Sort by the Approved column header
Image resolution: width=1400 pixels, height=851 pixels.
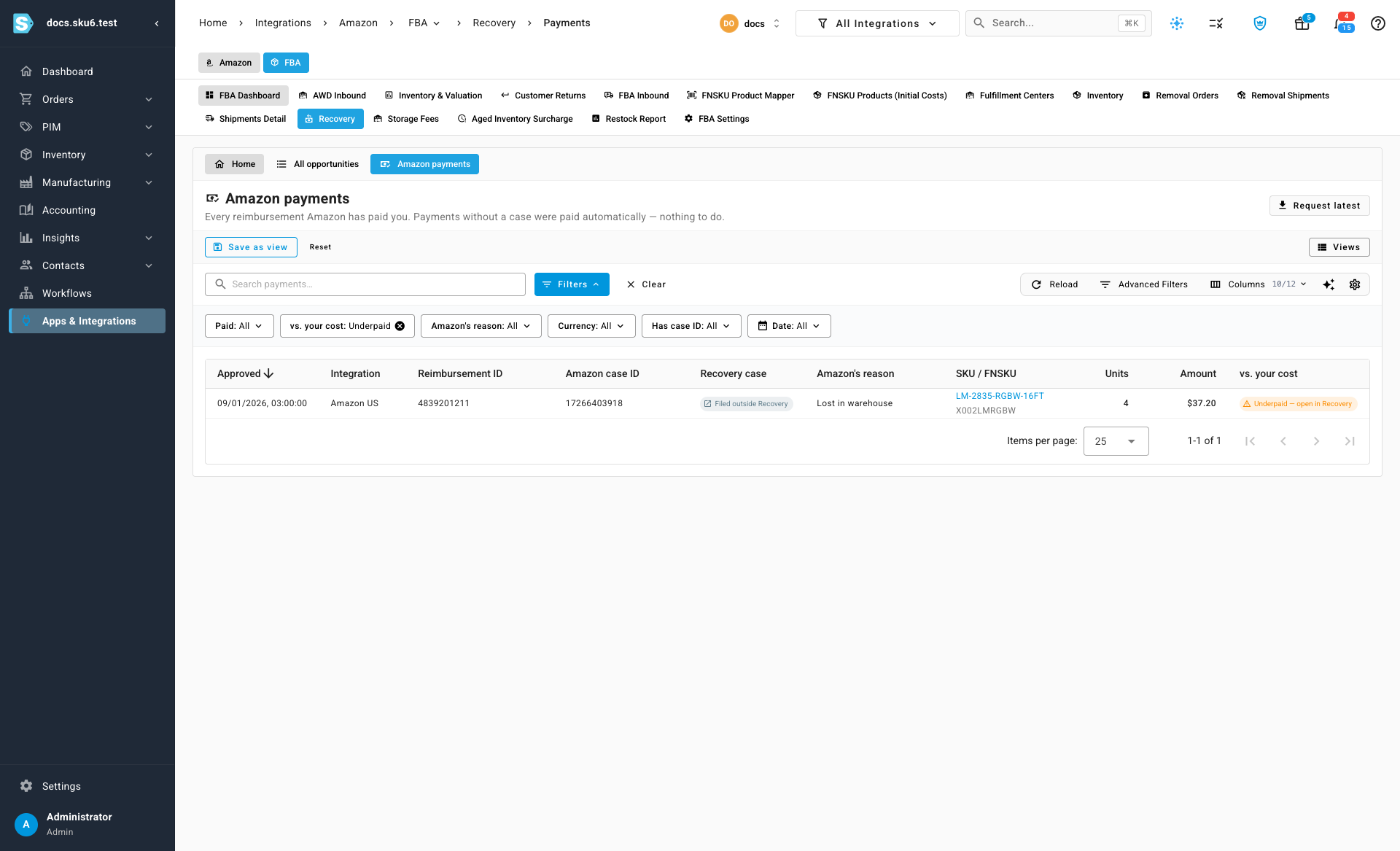click(x=245, y=373)
